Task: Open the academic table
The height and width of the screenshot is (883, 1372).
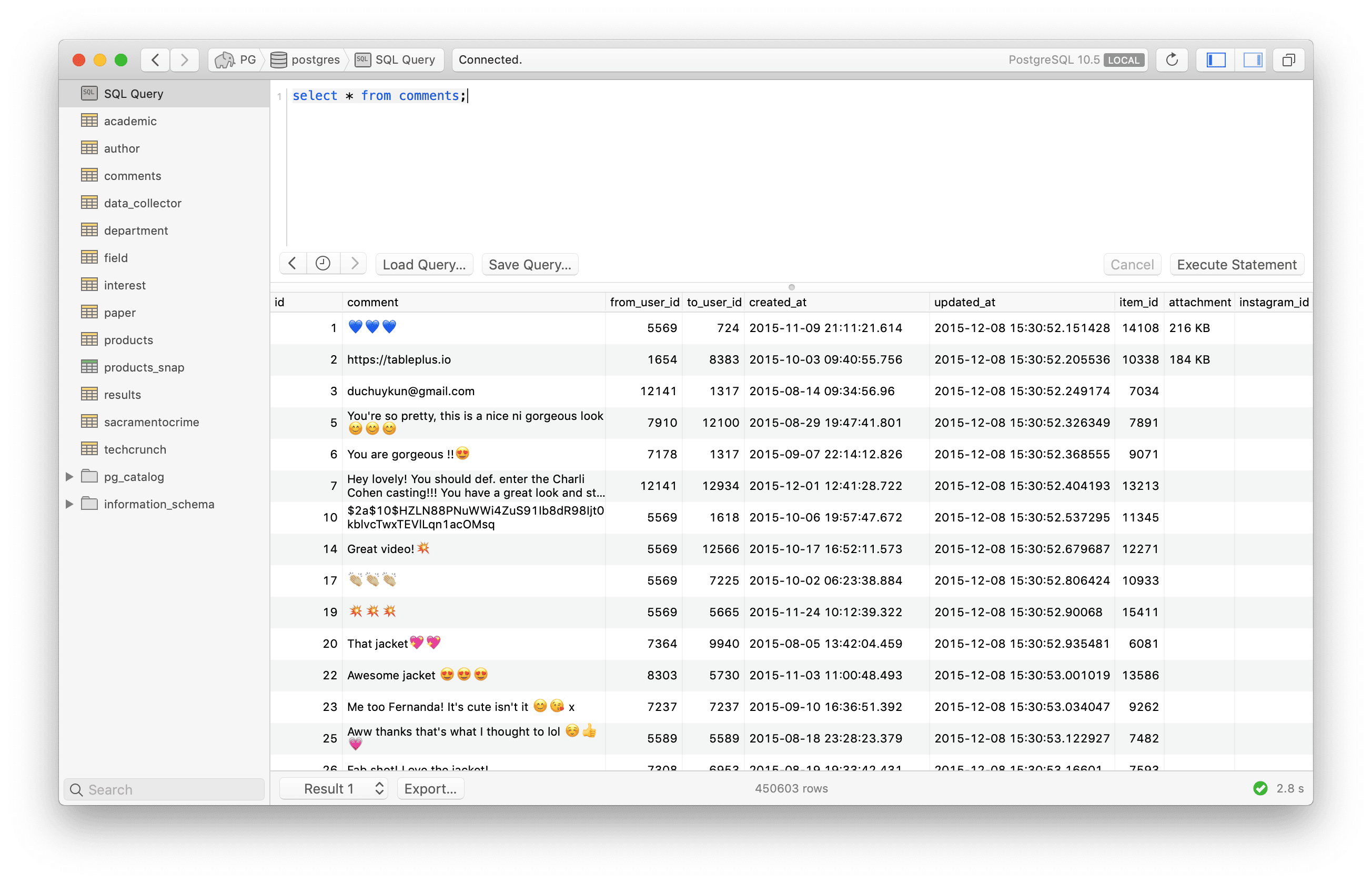Action: point(165,121)
